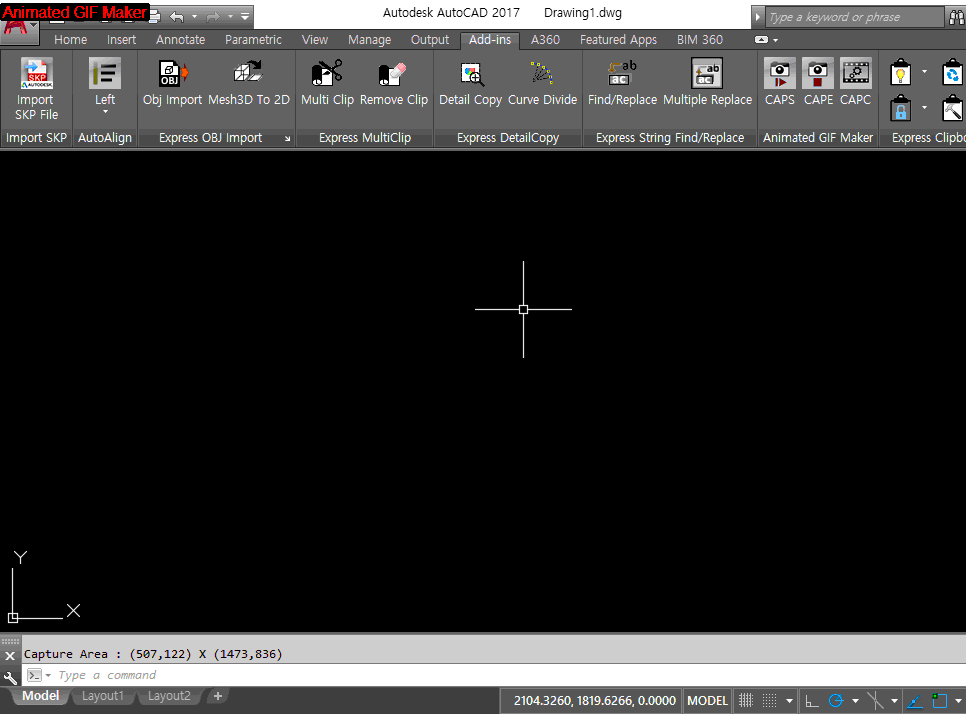Add a new layout with plus button
Viewport: 966px width, 714px height.
tap(217, 696)
